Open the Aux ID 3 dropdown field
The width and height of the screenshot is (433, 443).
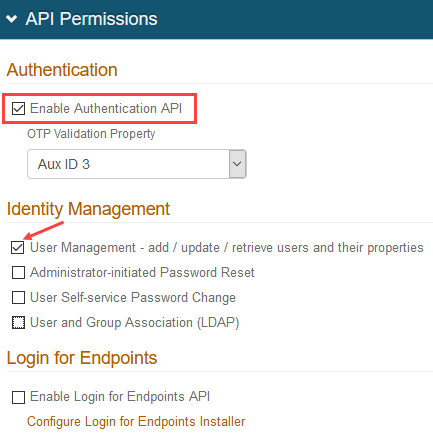click(x=137, y=164)
